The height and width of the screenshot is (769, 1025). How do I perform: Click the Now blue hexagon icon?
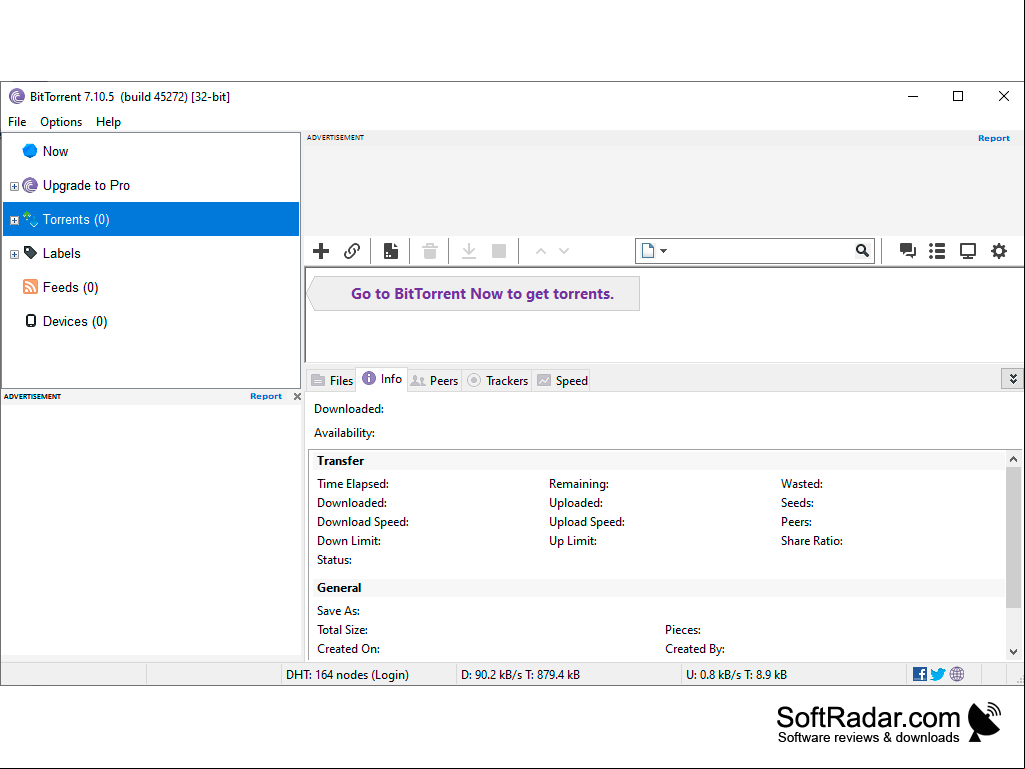coord(29,151)
